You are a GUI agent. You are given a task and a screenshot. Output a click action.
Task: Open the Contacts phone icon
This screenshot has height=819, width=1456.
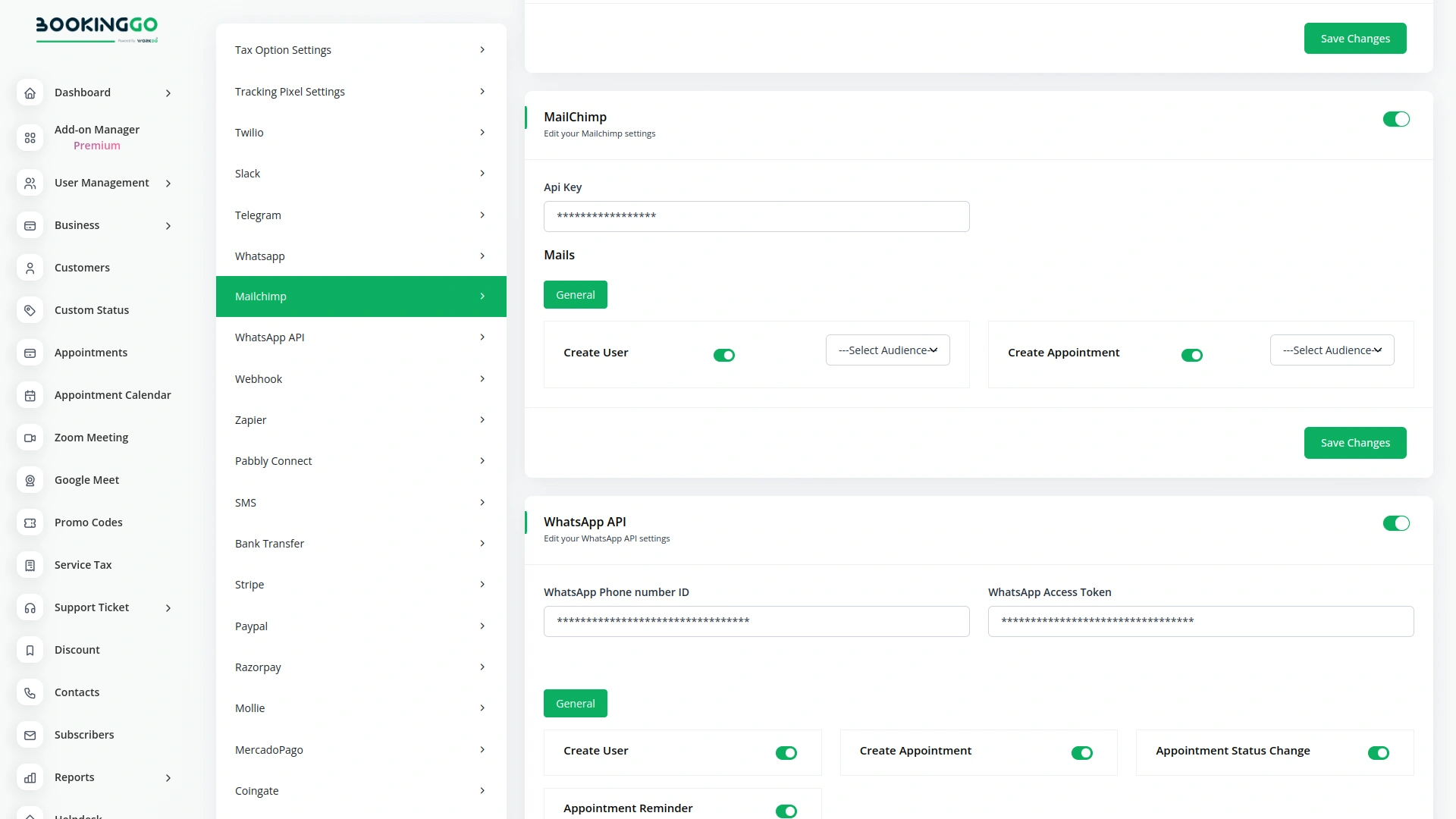pyautogui.click(x=30, y=692)
